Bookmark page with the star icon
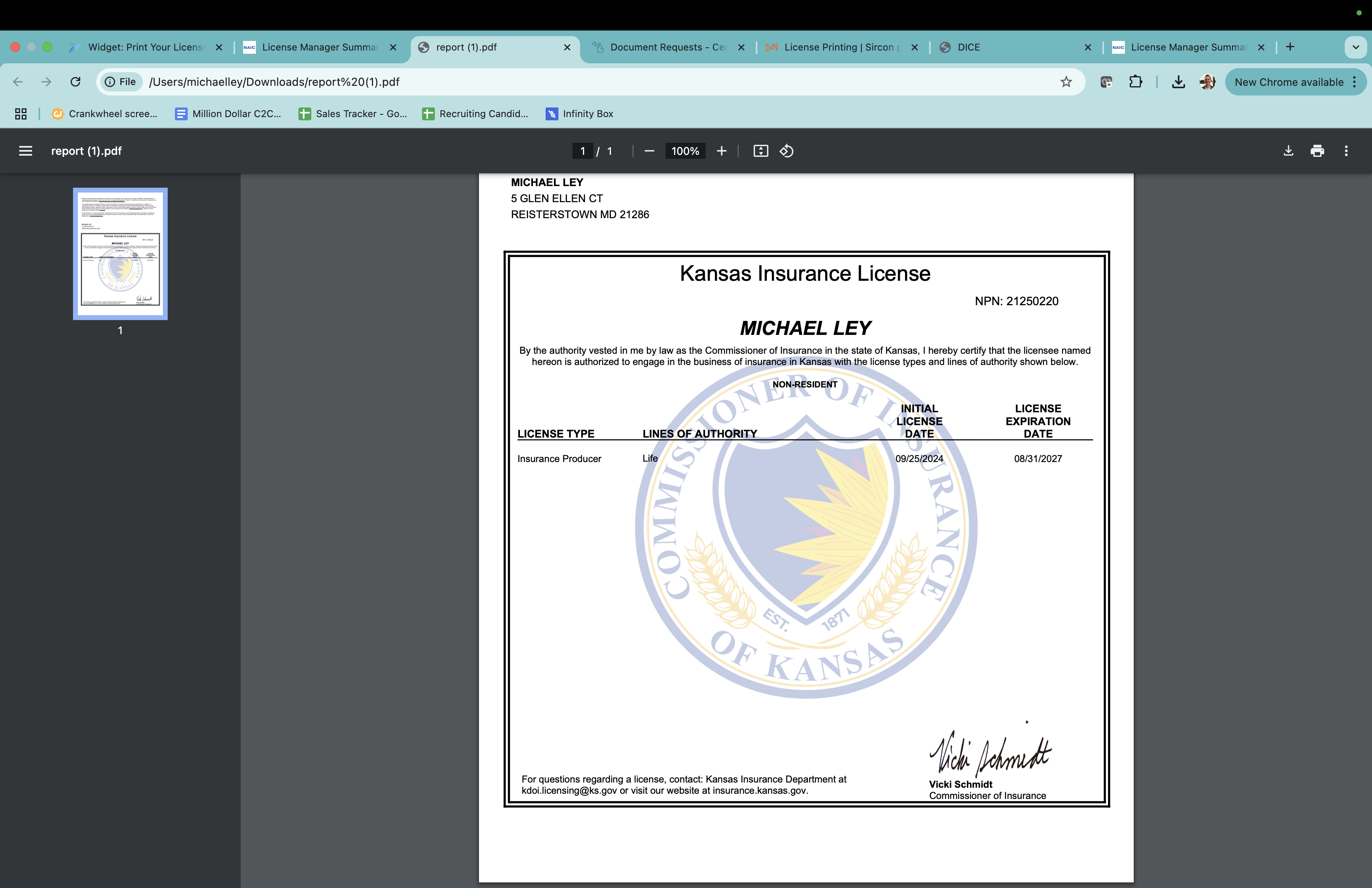Screen dimensions: 1372x888 (x=1066, y=82)
